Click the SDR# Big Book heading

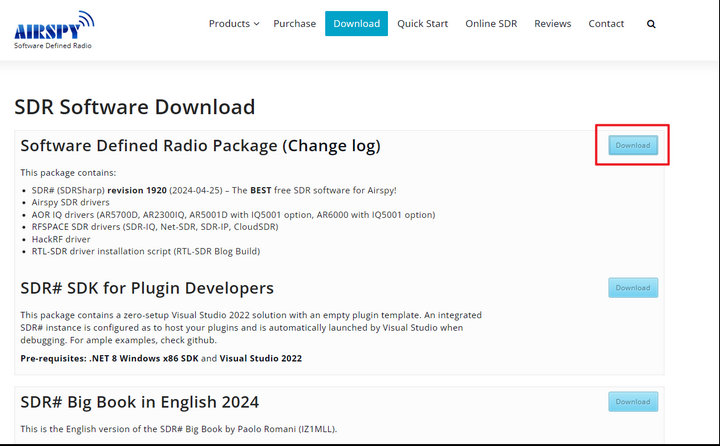coord(140,402)
